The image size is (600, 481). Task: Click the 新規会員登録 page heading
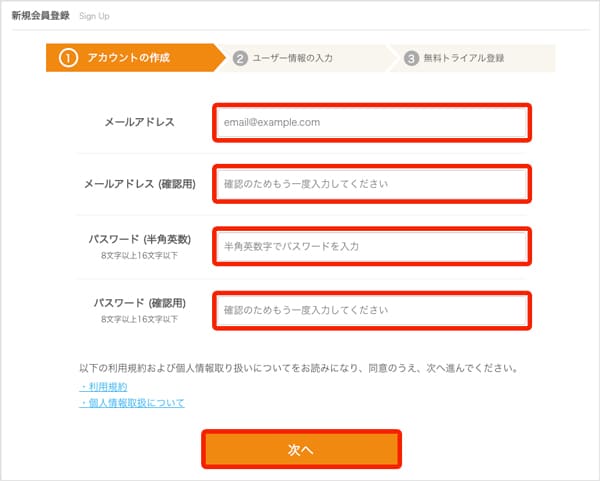point(40,17)
